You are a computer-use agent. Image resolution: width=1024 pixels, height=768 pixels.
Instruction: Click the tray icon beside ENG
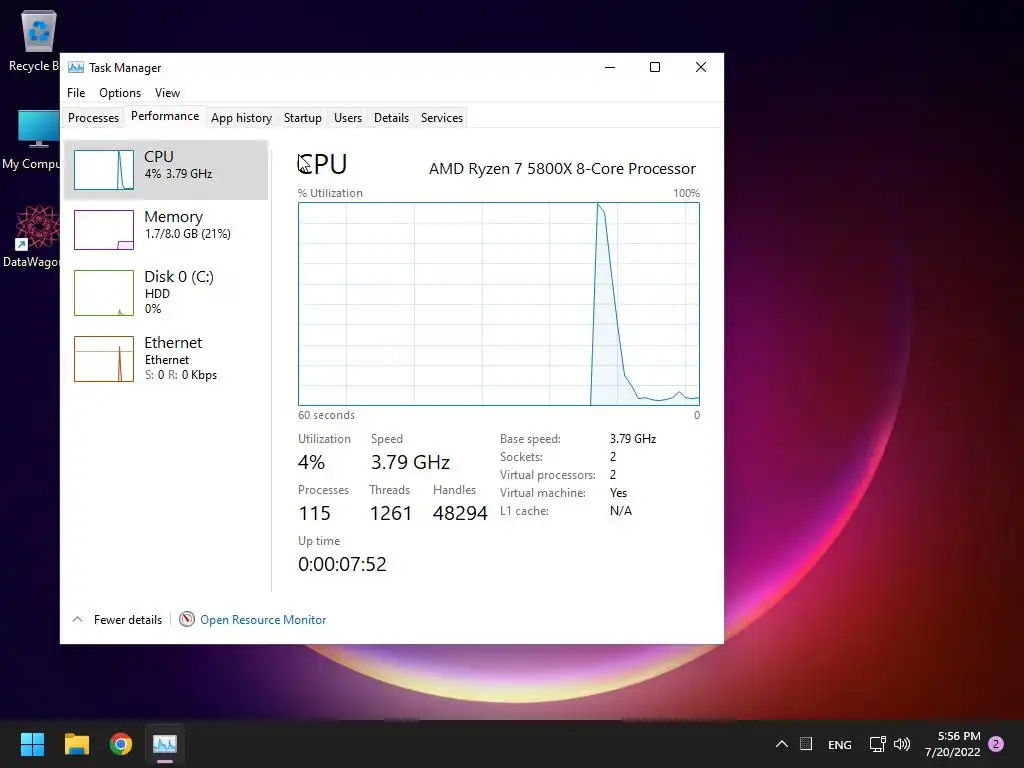point(806,744)
